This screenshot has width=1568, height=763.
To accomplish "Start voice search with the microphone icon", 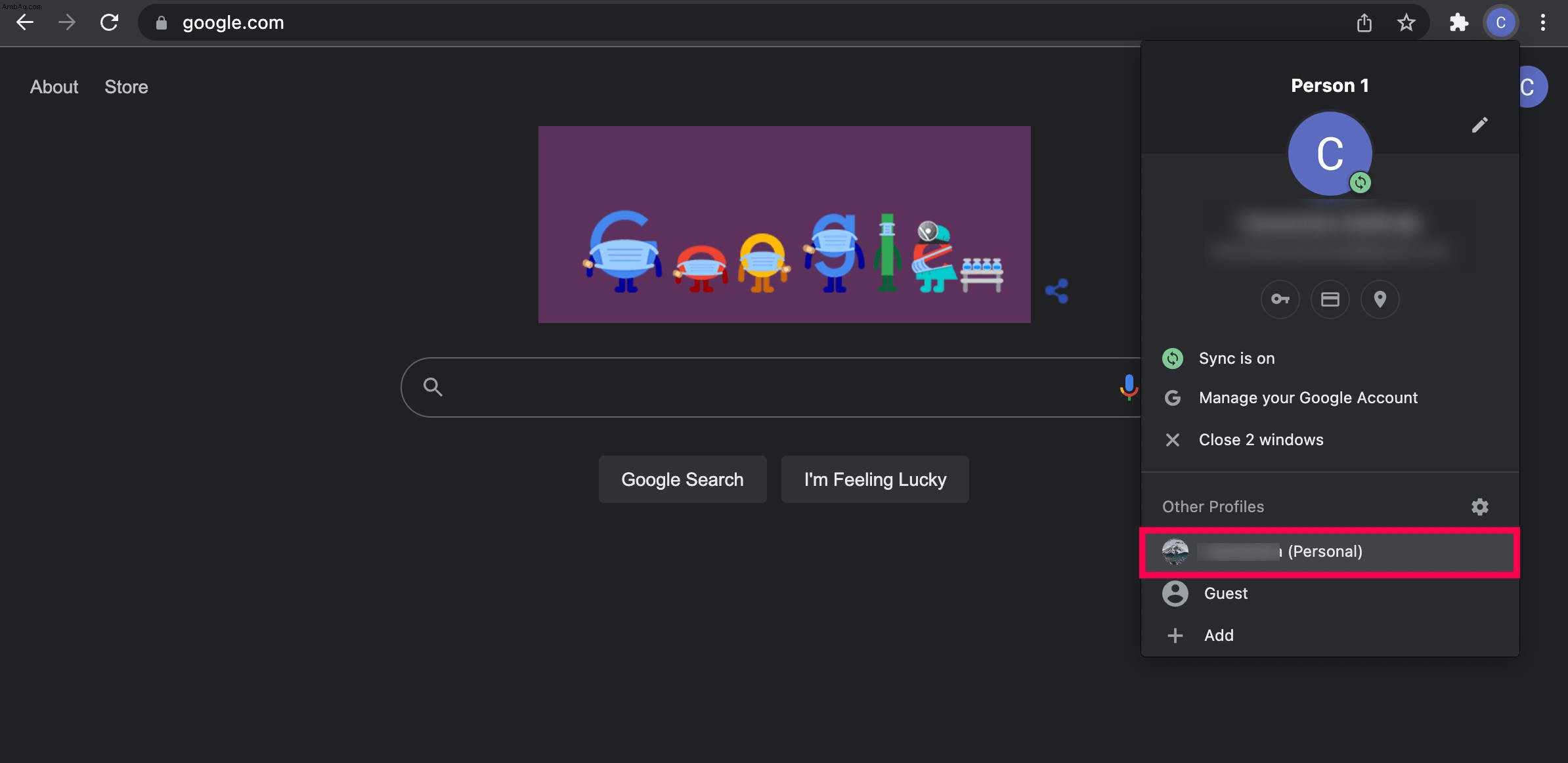I will [x=1128, y=387].
